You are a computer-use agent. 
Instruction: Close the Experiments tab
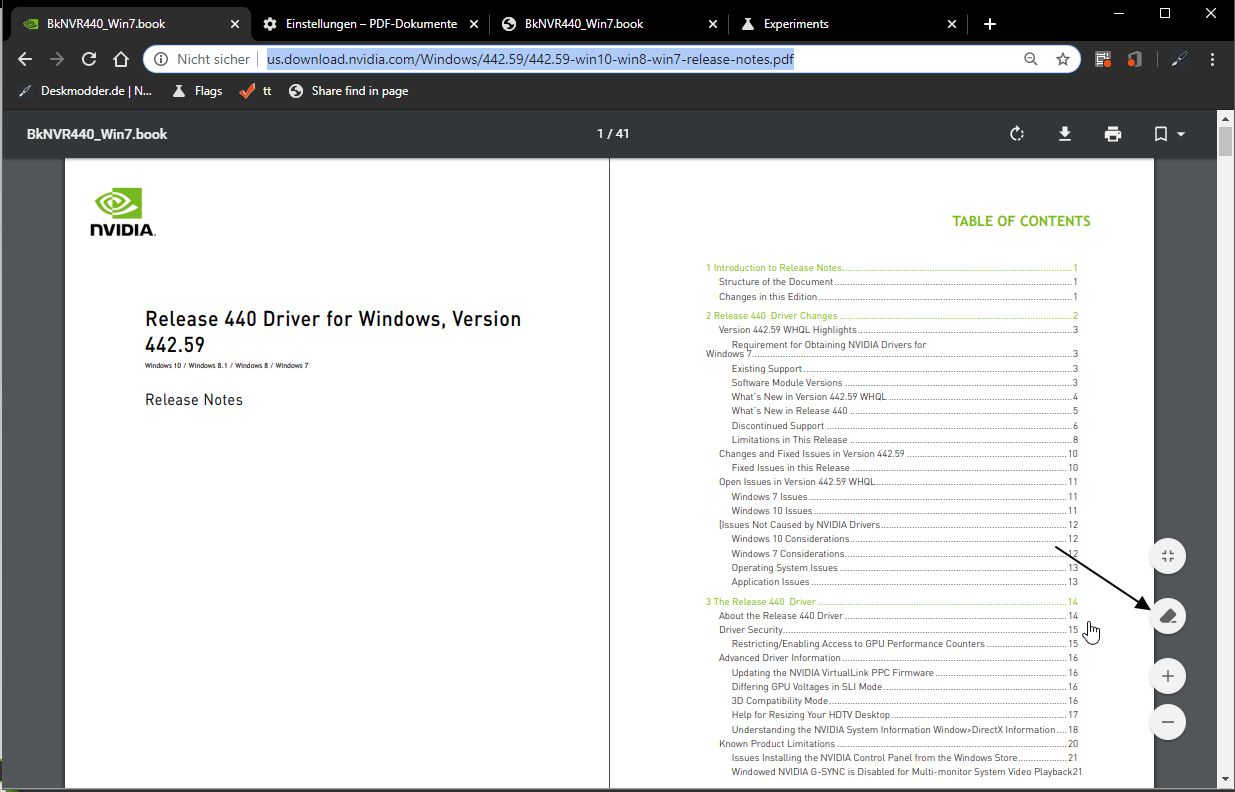[952, 24]
